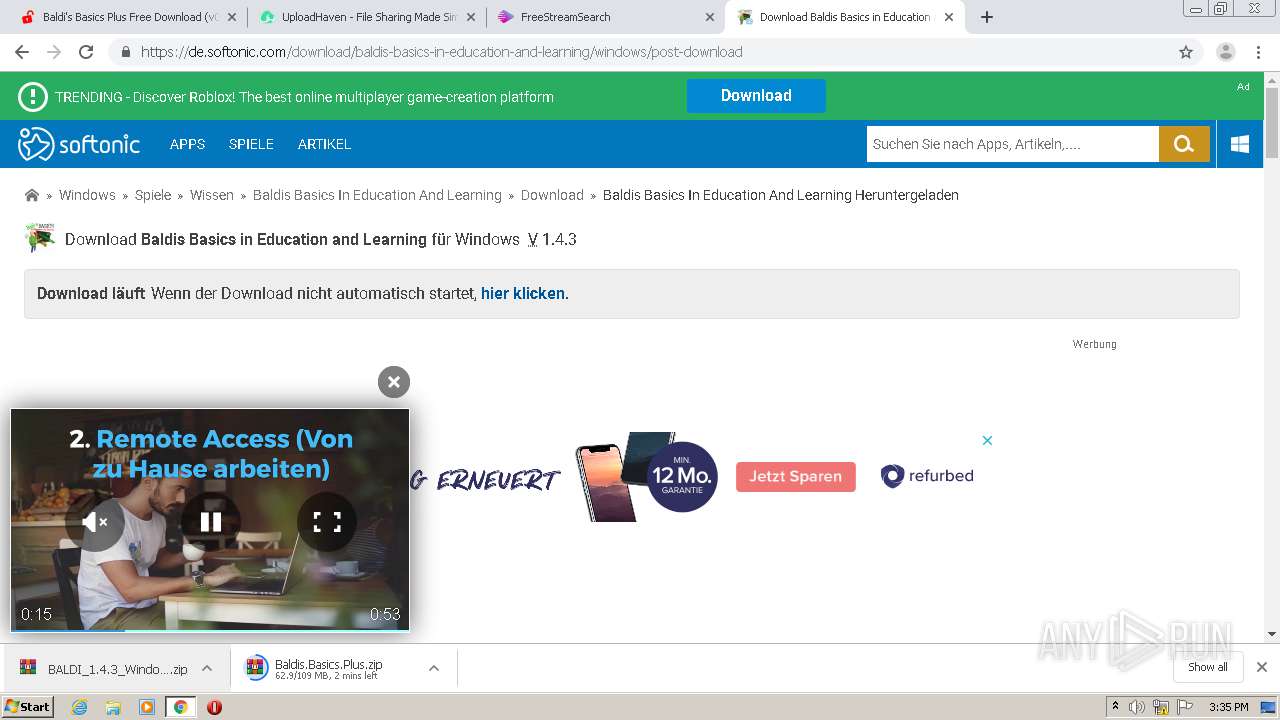Close the Baldi's Basics Plus tab
Viewport: 1280px width, 720px height.
point(232,17)
